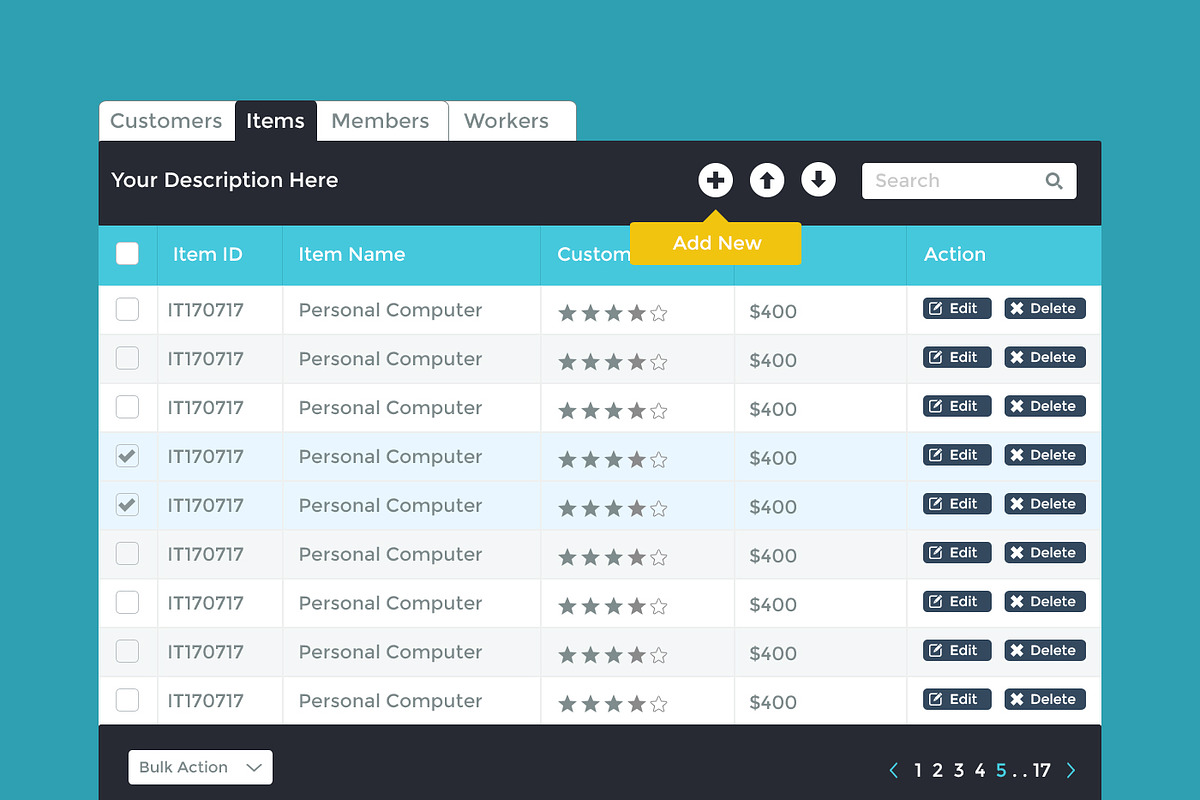The image size is (1200, 800).
Task: Jump to page 17 in pagination
Action: click(x=1042, y=770)
